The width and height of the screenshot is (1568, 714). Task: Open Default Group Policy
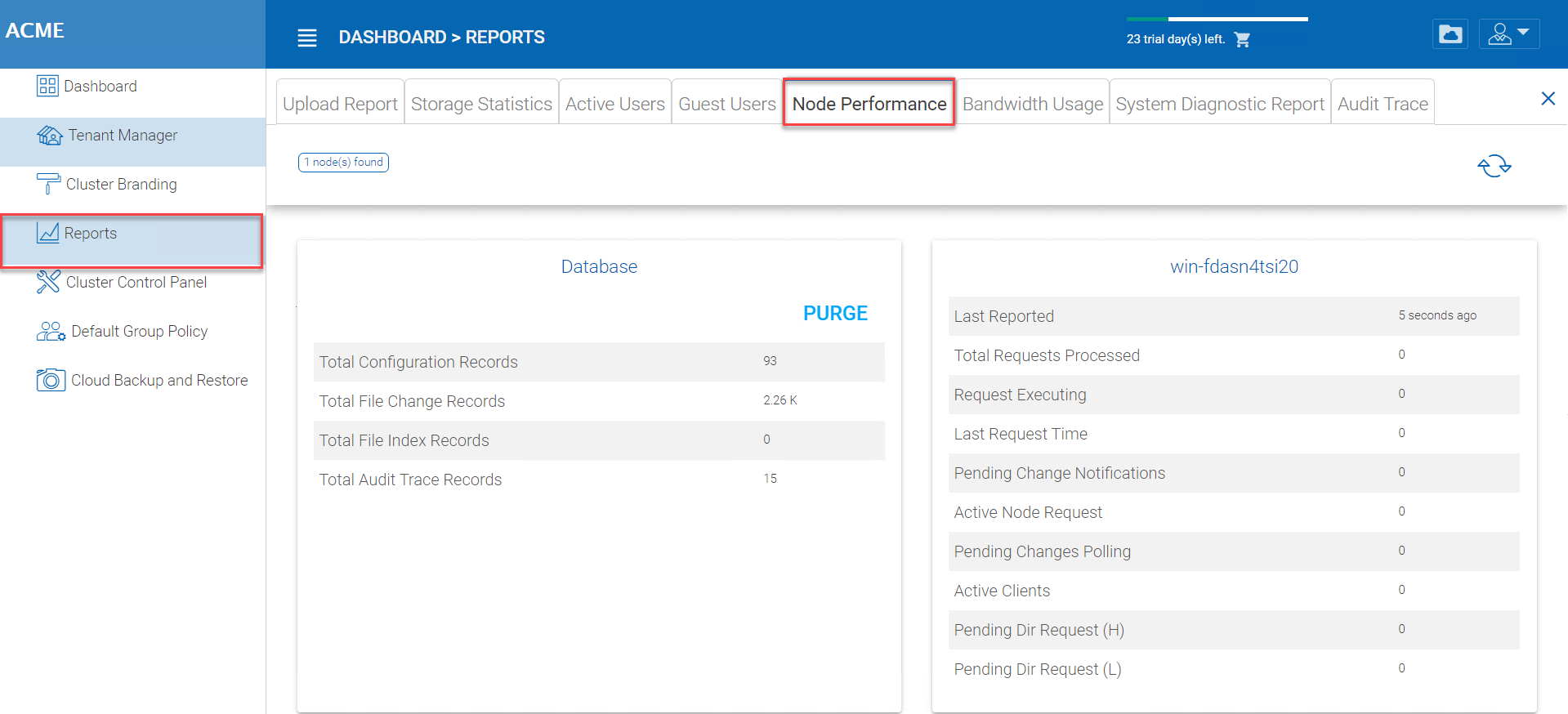[x=132, y=331]
